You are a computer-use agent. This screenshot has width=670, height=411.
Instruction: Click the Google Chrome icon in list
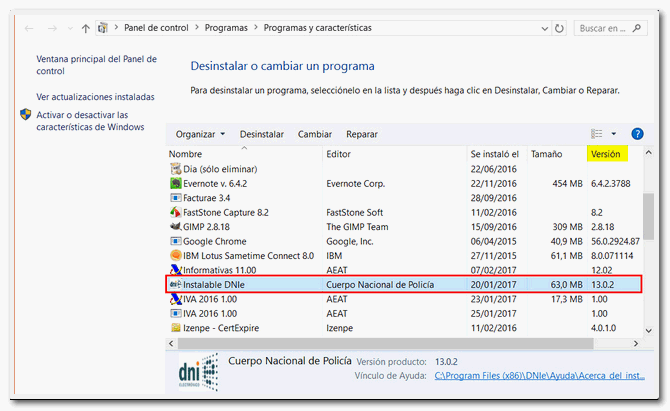click(x=175, y=241)
